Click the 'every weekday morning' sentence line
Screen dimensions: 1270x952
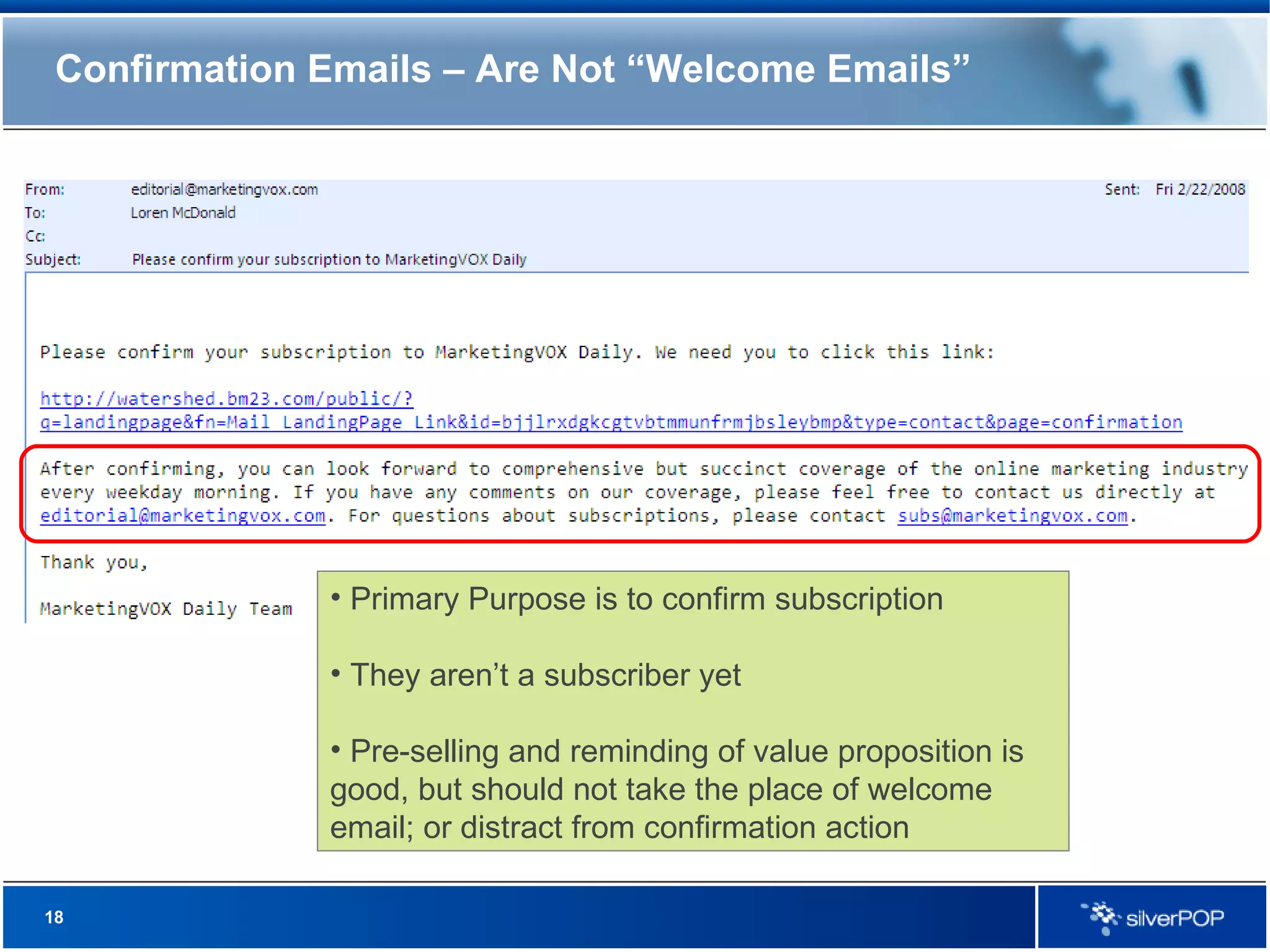click(x=627, y=492)
